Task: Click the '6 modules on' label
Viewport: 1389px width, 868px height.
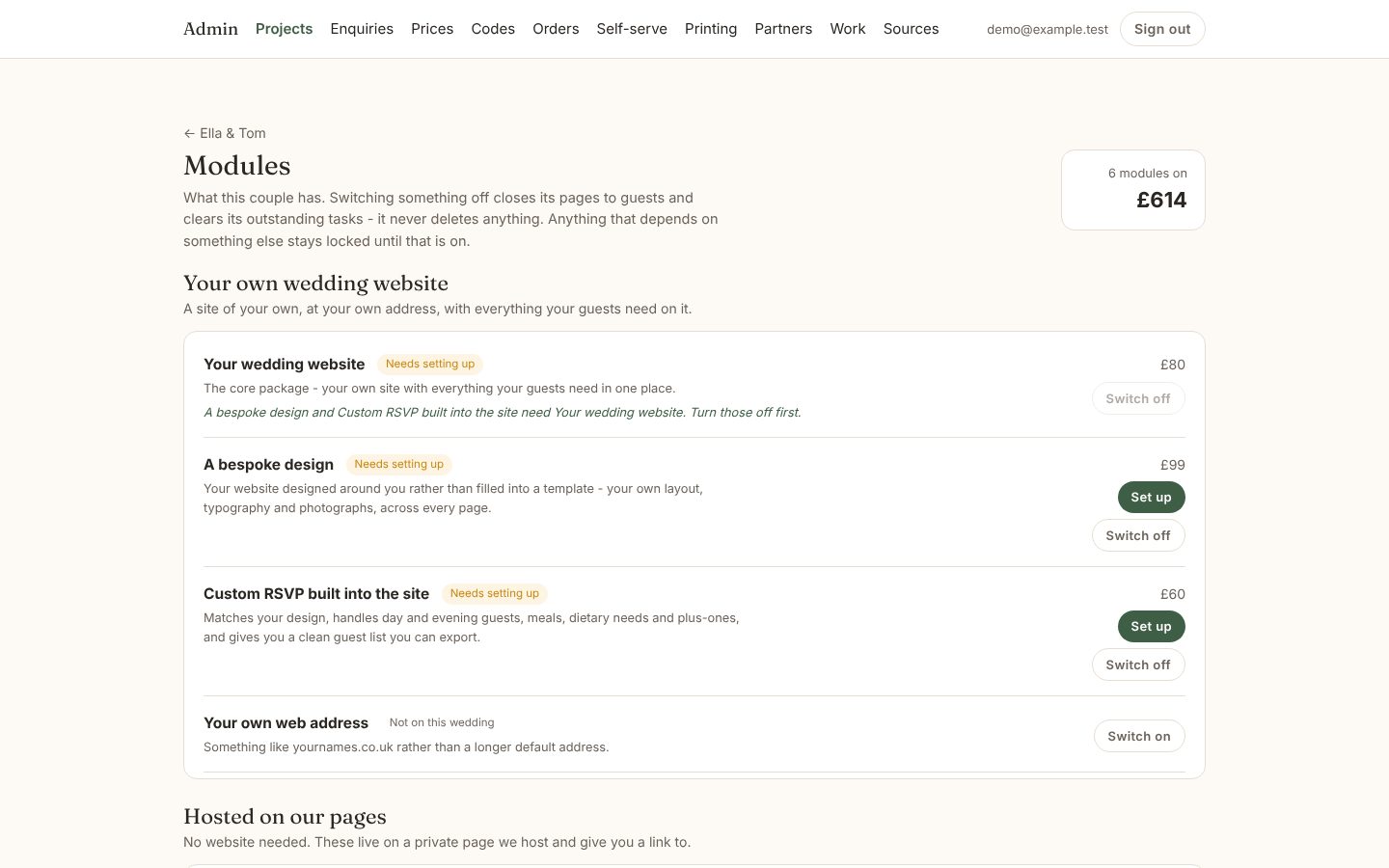Action: (1147, 174)
